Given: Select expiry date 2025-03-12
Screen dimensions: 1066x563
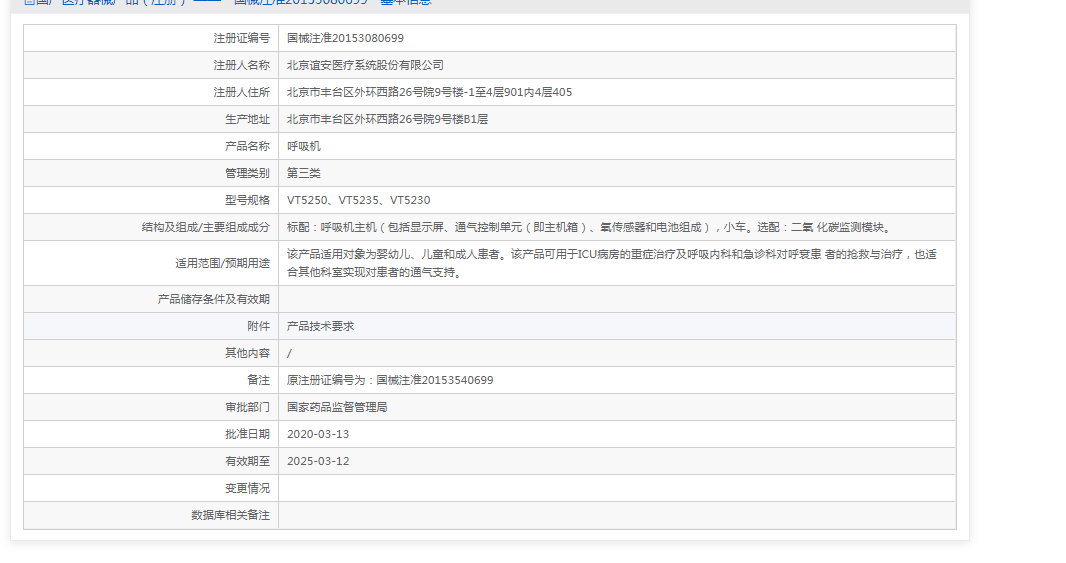Looking at the screenshot, I should coord(318,461).
